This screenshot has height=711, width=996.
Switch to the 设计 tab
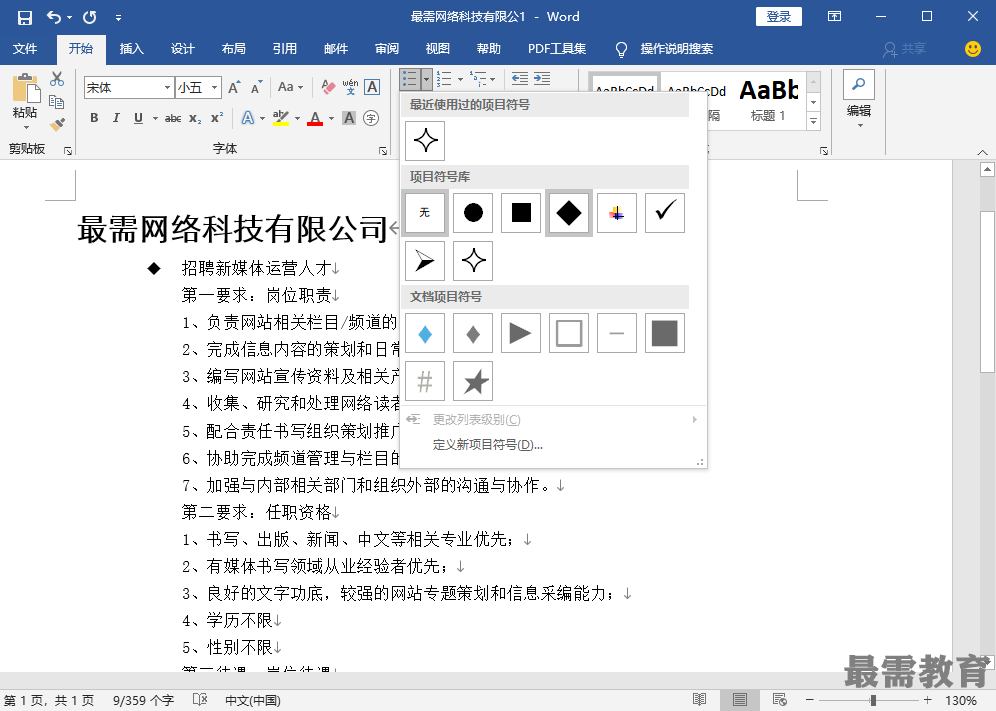pyautogui.click(x=182, y=48)
